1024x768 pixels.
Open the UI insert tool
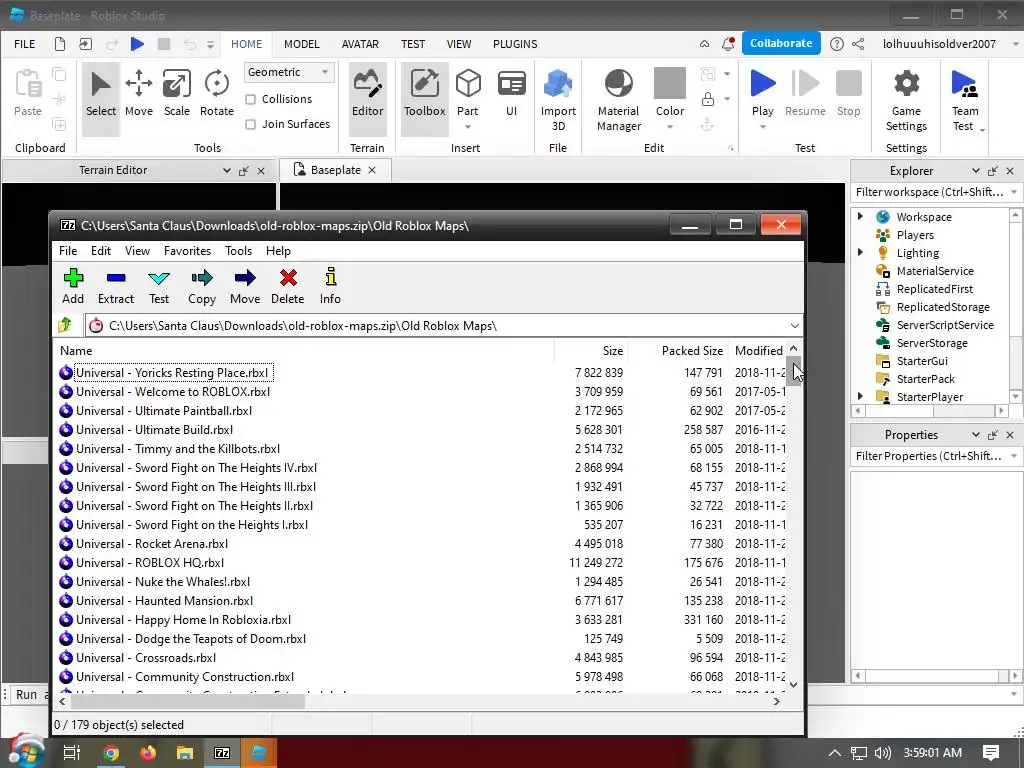coord(511,95)
